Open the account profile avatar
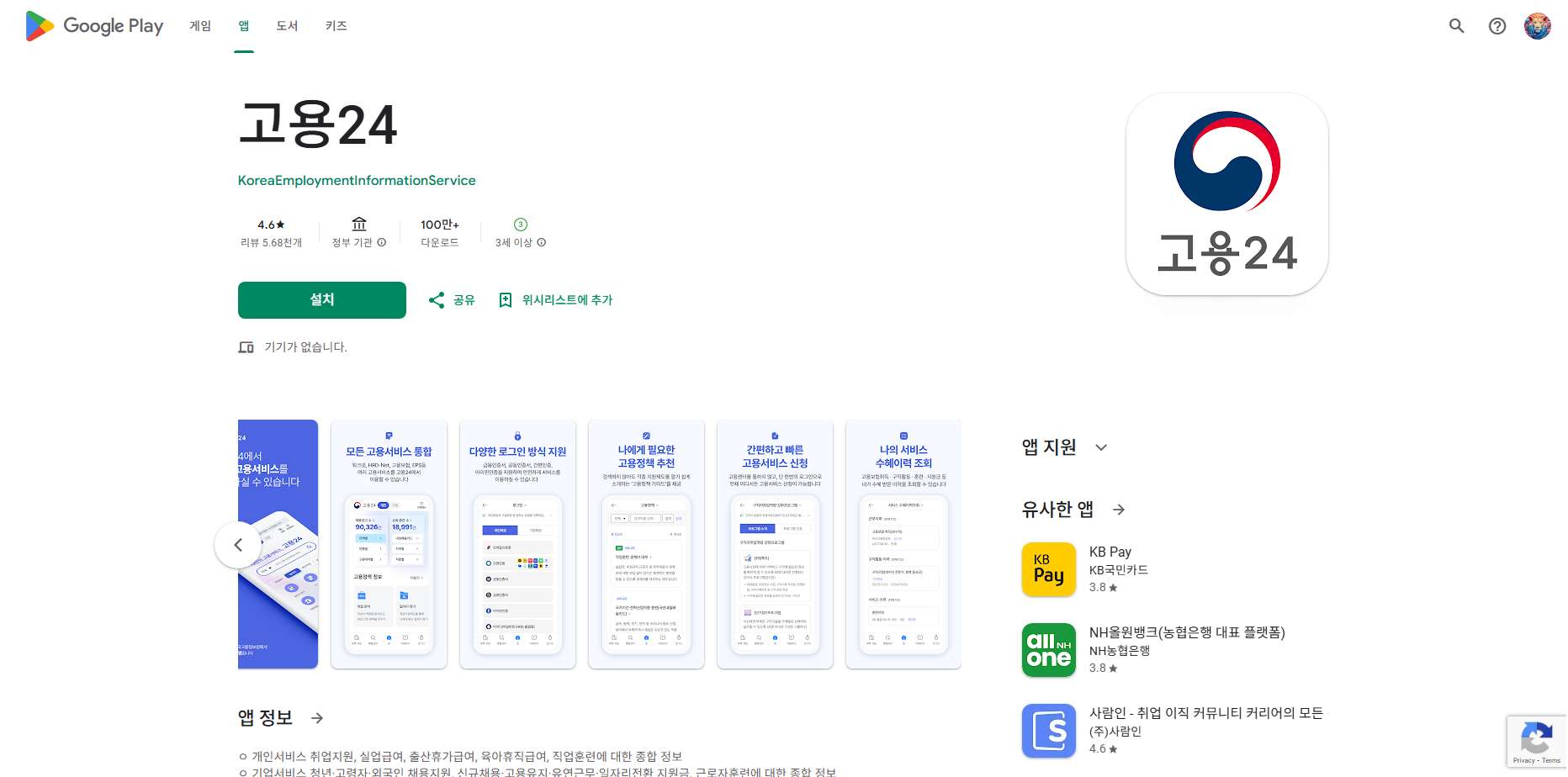 click(1538, 26)
